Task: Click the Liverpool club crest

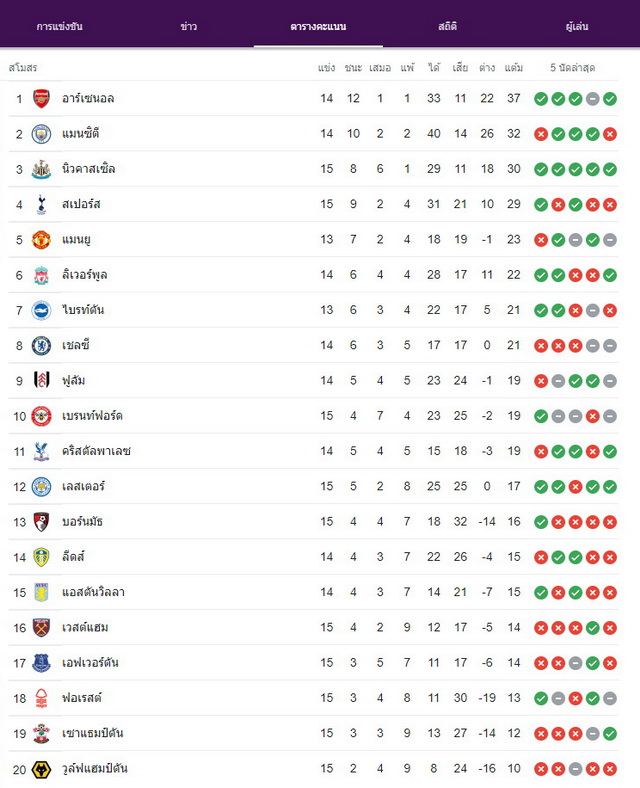Action: (41, 275)
